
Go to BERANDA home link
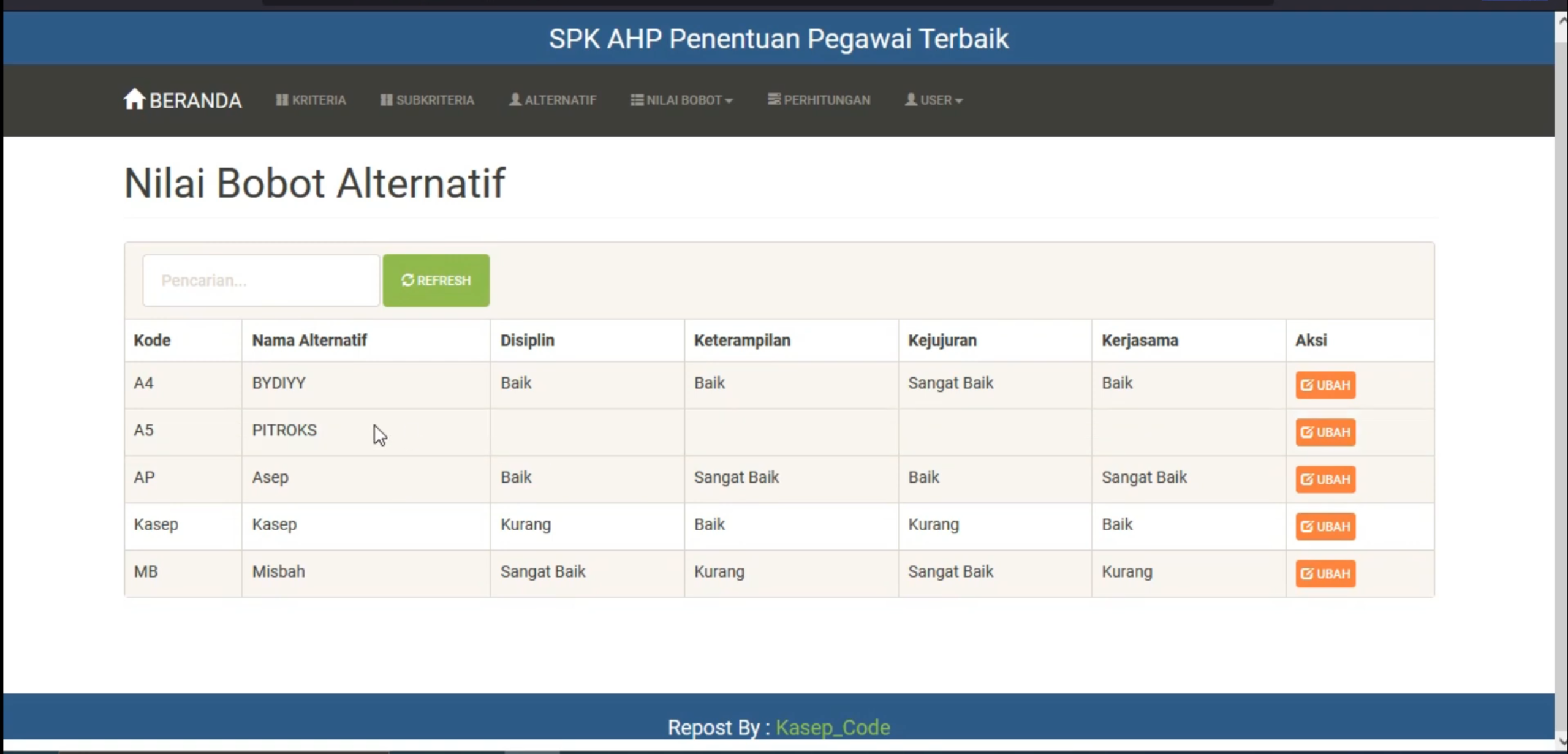point(183,100)
